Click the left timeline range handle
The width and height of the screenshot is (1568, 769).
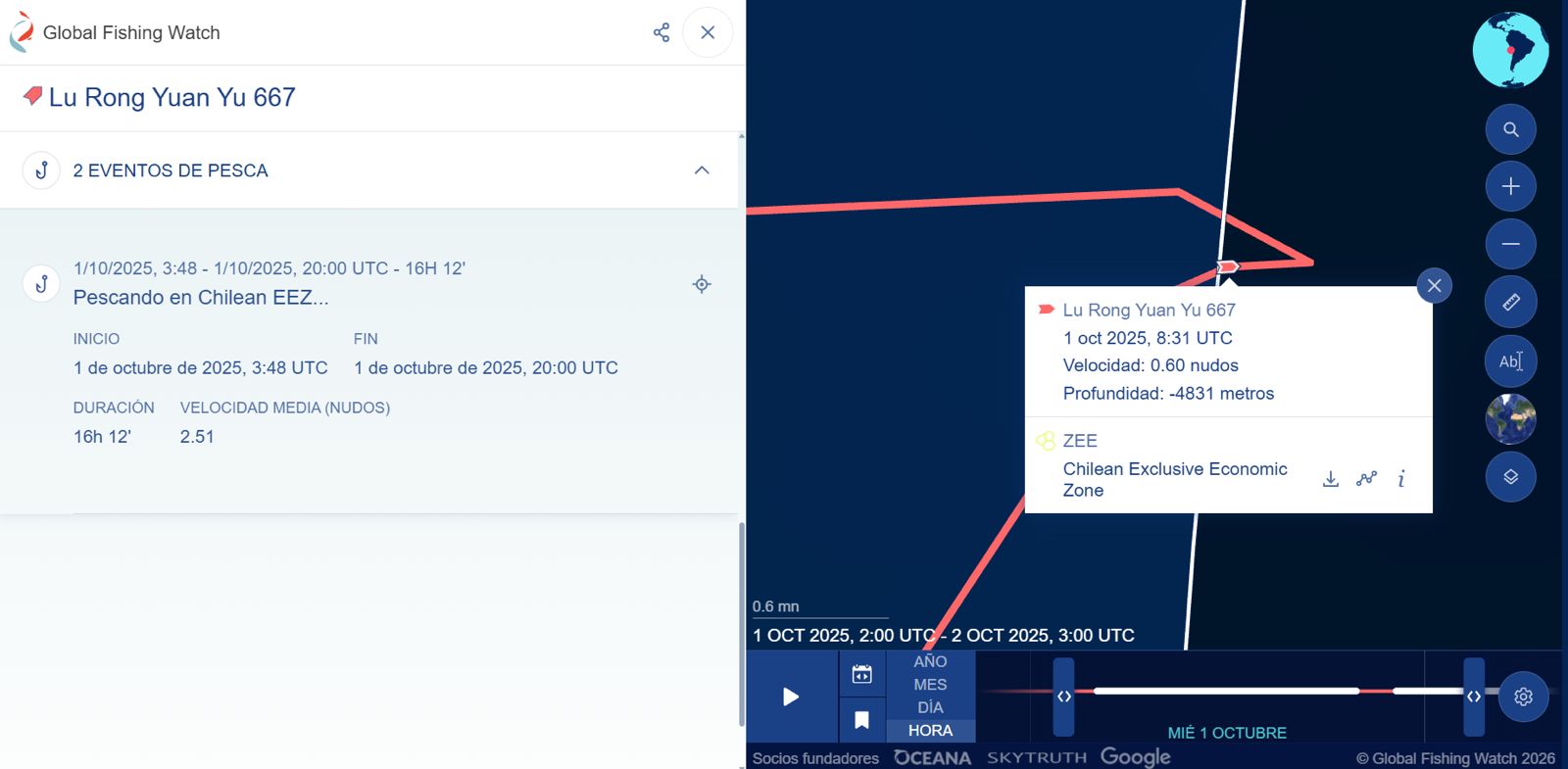[x=1063, y=697]
